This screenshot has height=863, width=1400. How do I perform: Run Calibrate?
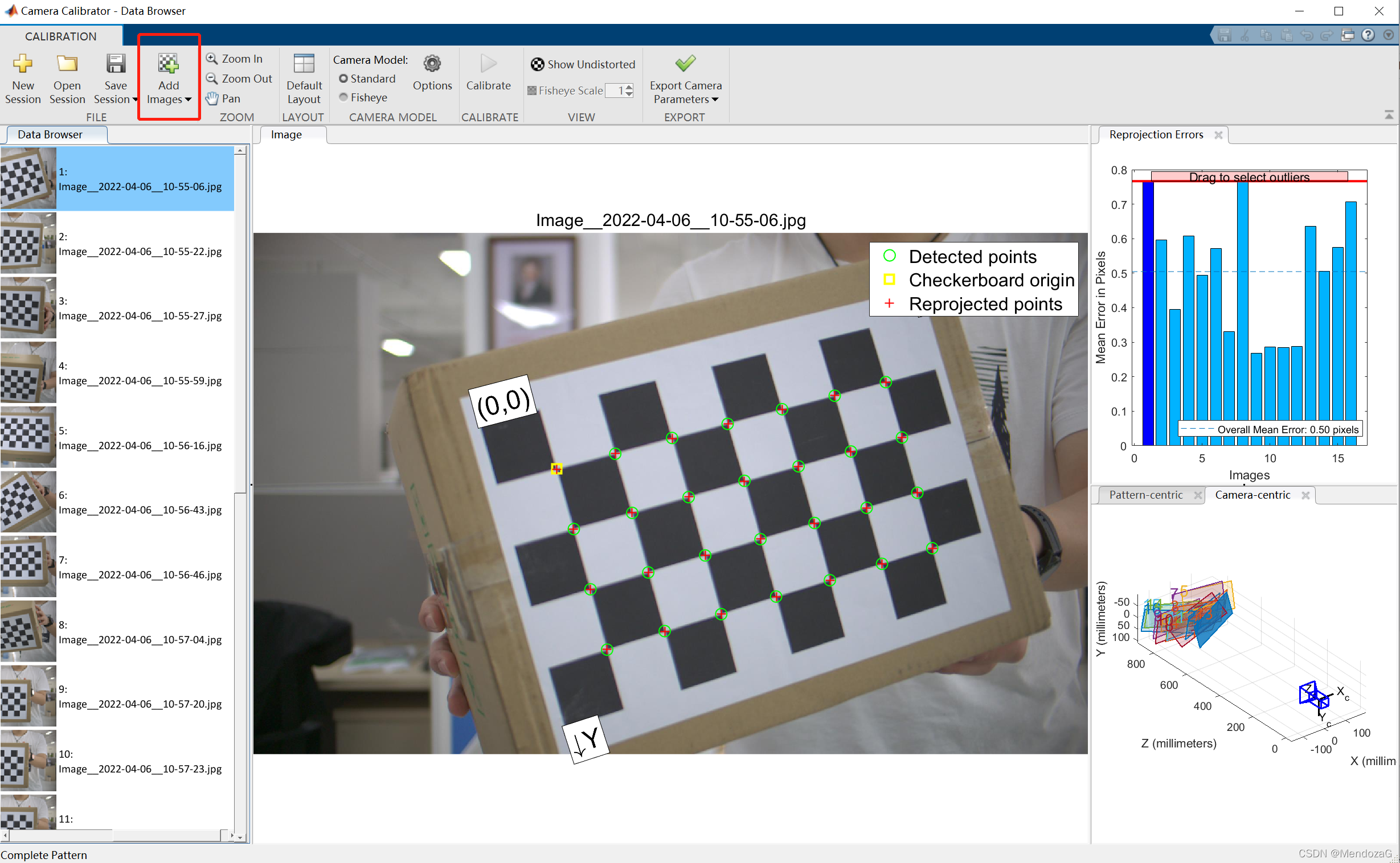(x=489, y=73)
